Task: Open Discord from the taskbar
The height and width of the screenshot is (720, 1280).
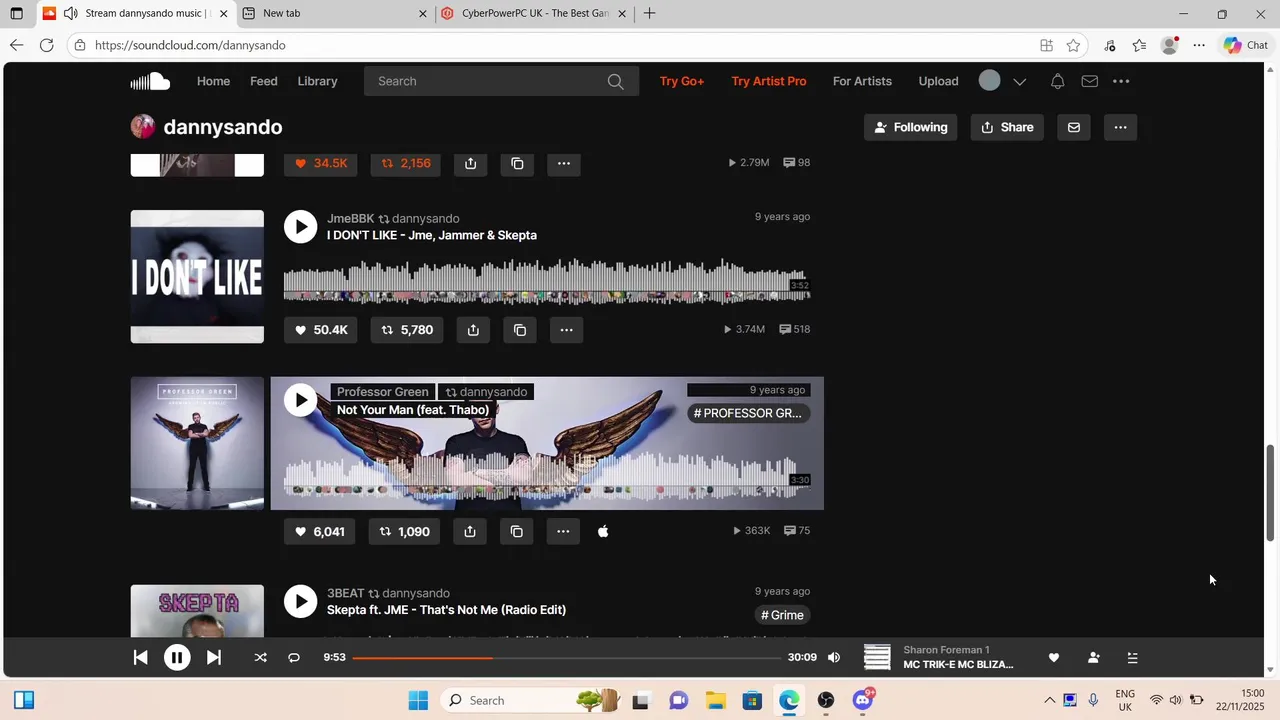Action: click(863, 700)
